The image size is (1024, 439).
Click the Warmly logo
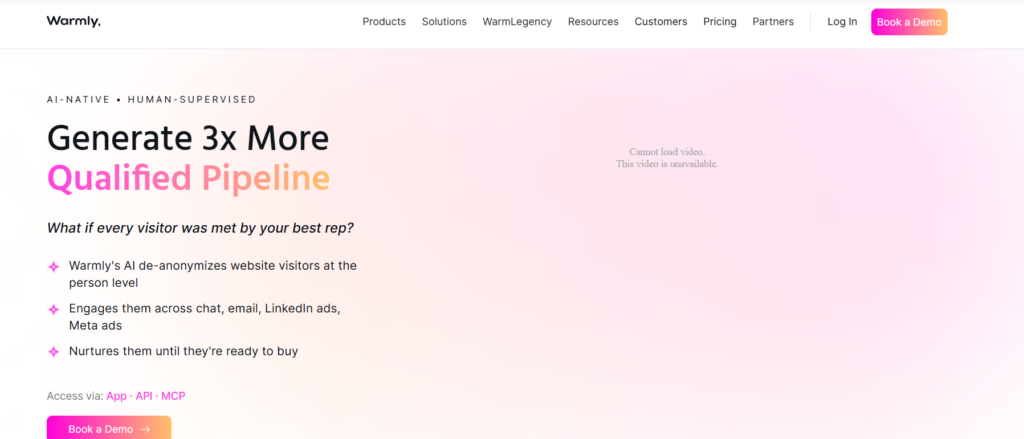point(73,22)
